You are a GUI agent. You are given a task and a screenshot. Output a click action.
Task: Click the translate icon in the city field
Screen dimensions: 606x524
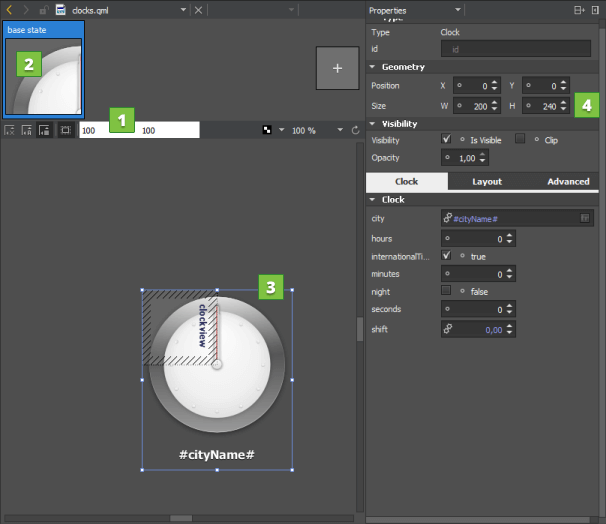pyautogui.click(x=585, y=218)
